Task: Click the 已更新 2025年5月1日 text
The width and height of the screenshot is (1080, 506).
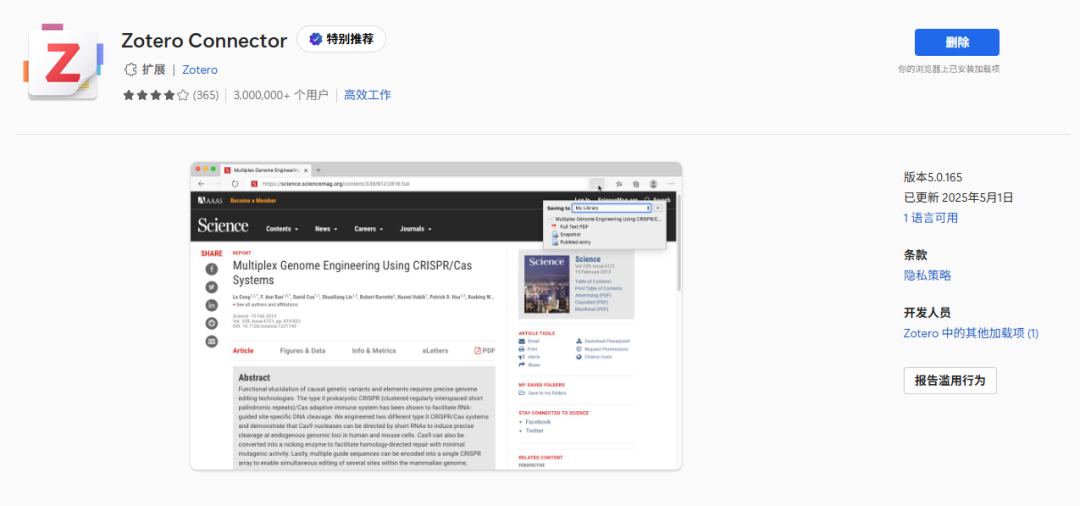Action: pyautogui.click(x=958, y=198)
